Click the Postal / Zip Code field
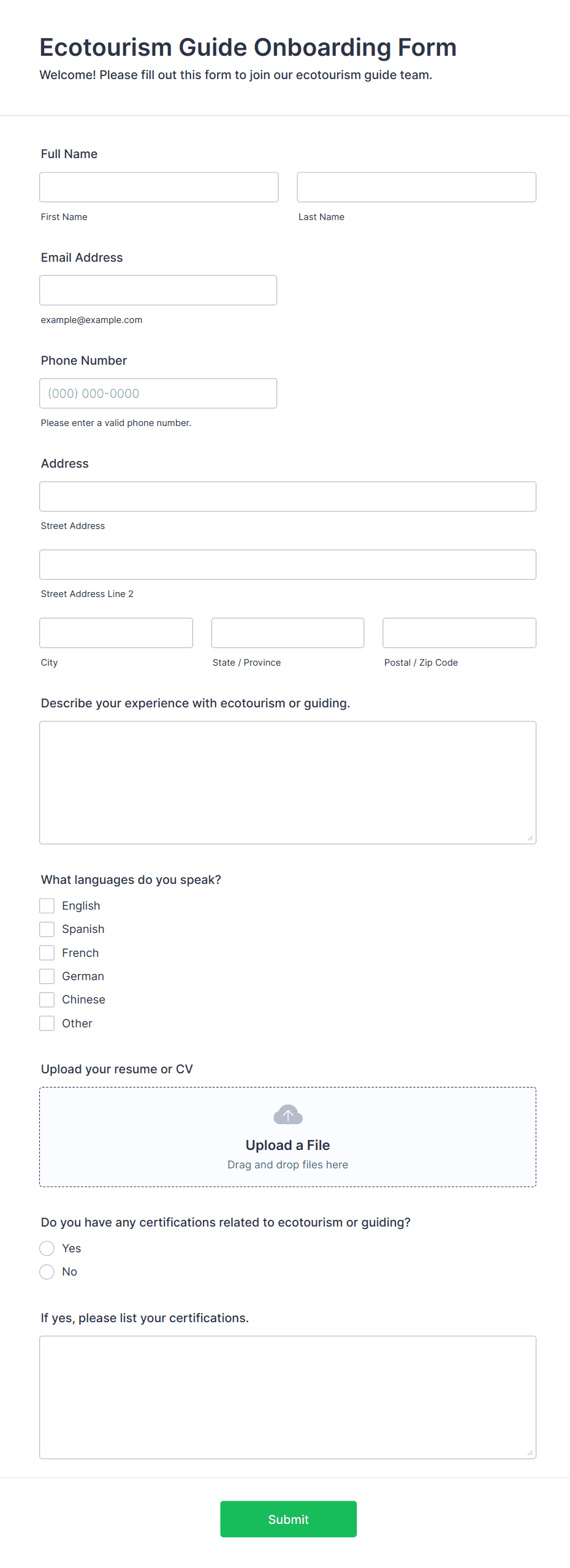This screenshot has height=1568, width=570. coord(459,633)
